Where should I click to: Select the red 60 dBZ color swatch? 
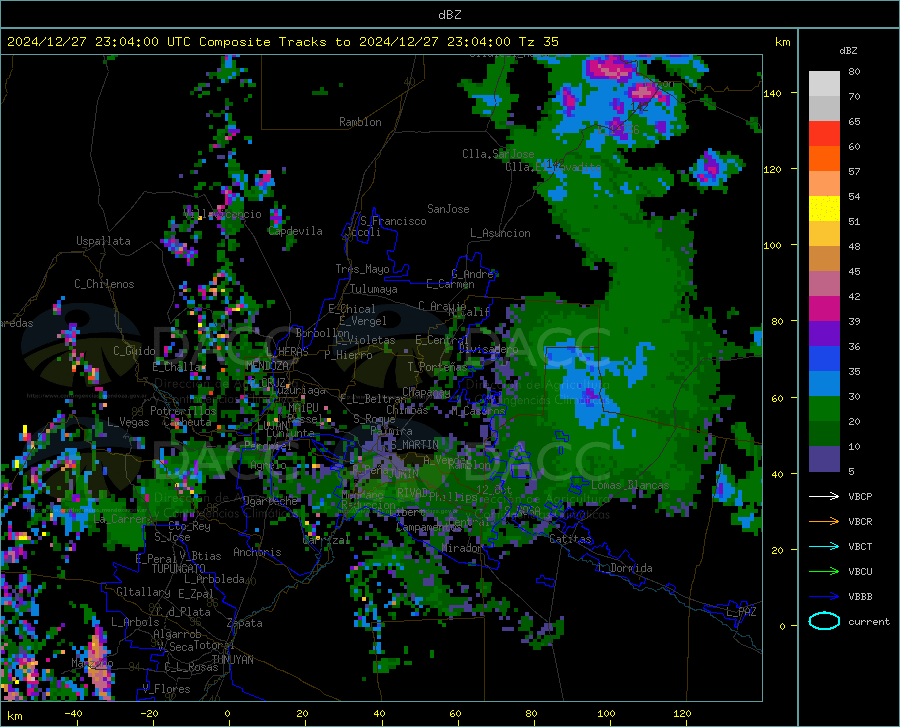(824, 134)
